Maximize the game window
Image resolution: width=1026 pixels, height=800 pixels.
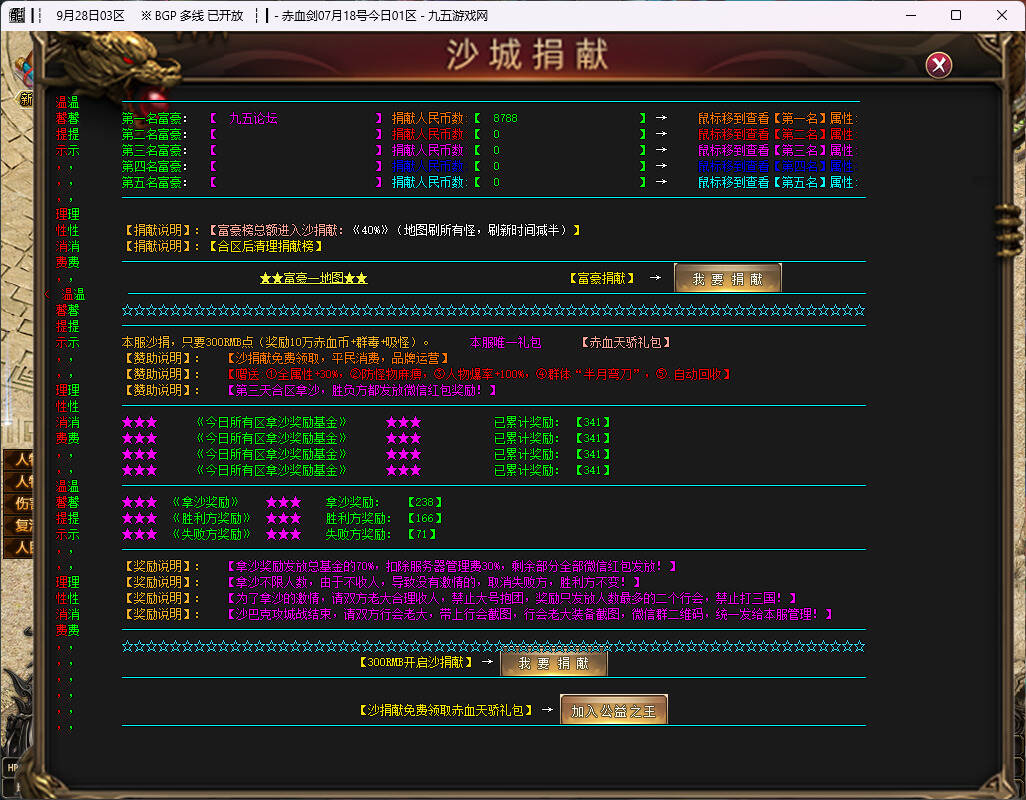956,15
